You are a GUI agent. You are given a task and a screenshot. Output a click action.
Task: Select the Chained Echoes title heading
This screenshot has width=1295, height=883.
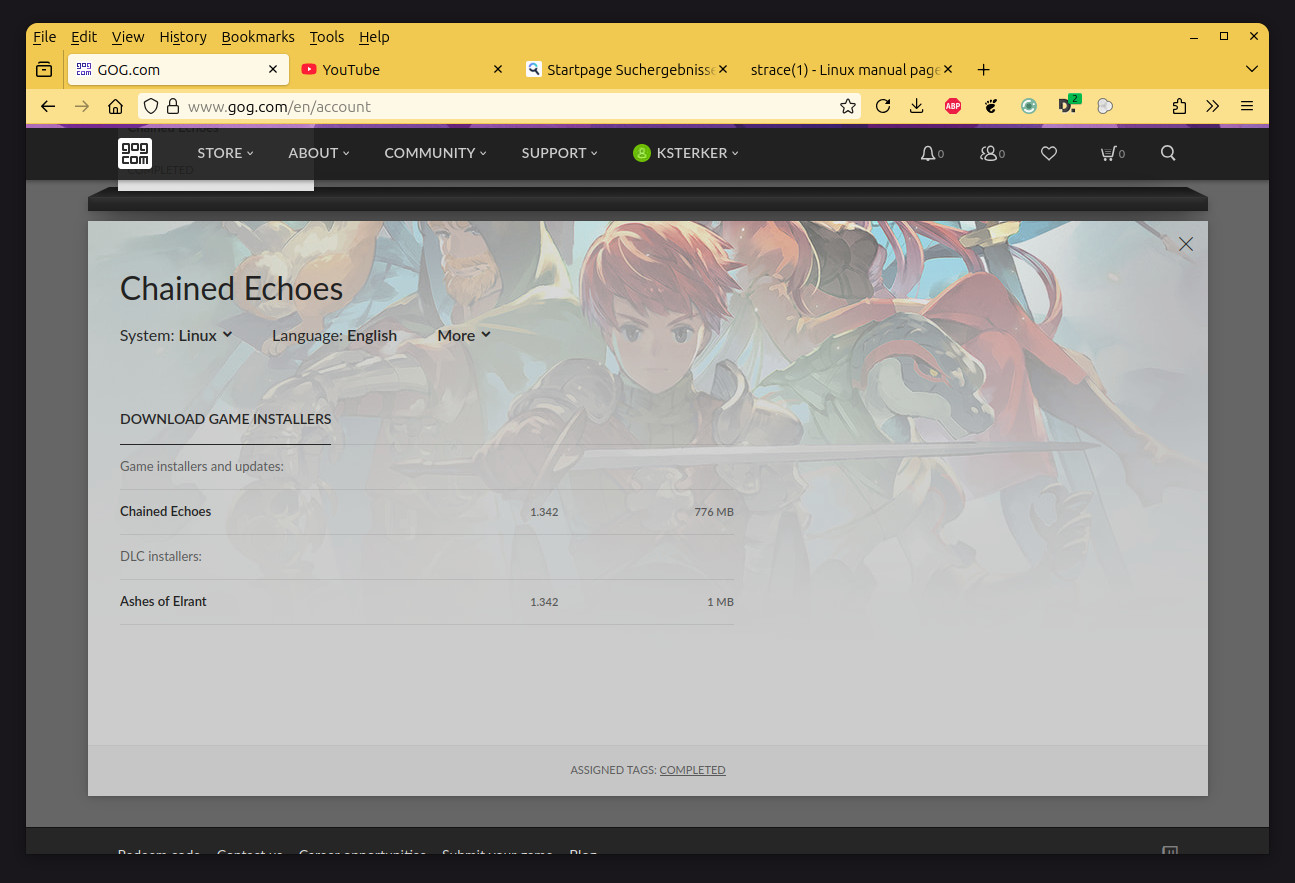click(x=231, y=289)
